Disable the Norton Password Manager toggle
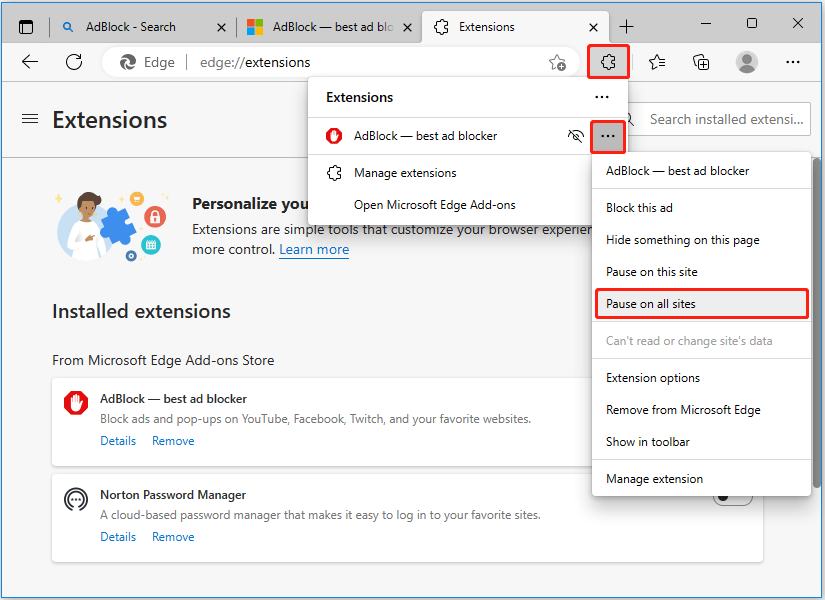The image size is (825, 600). pyautogui.click(x=733, y=494)
